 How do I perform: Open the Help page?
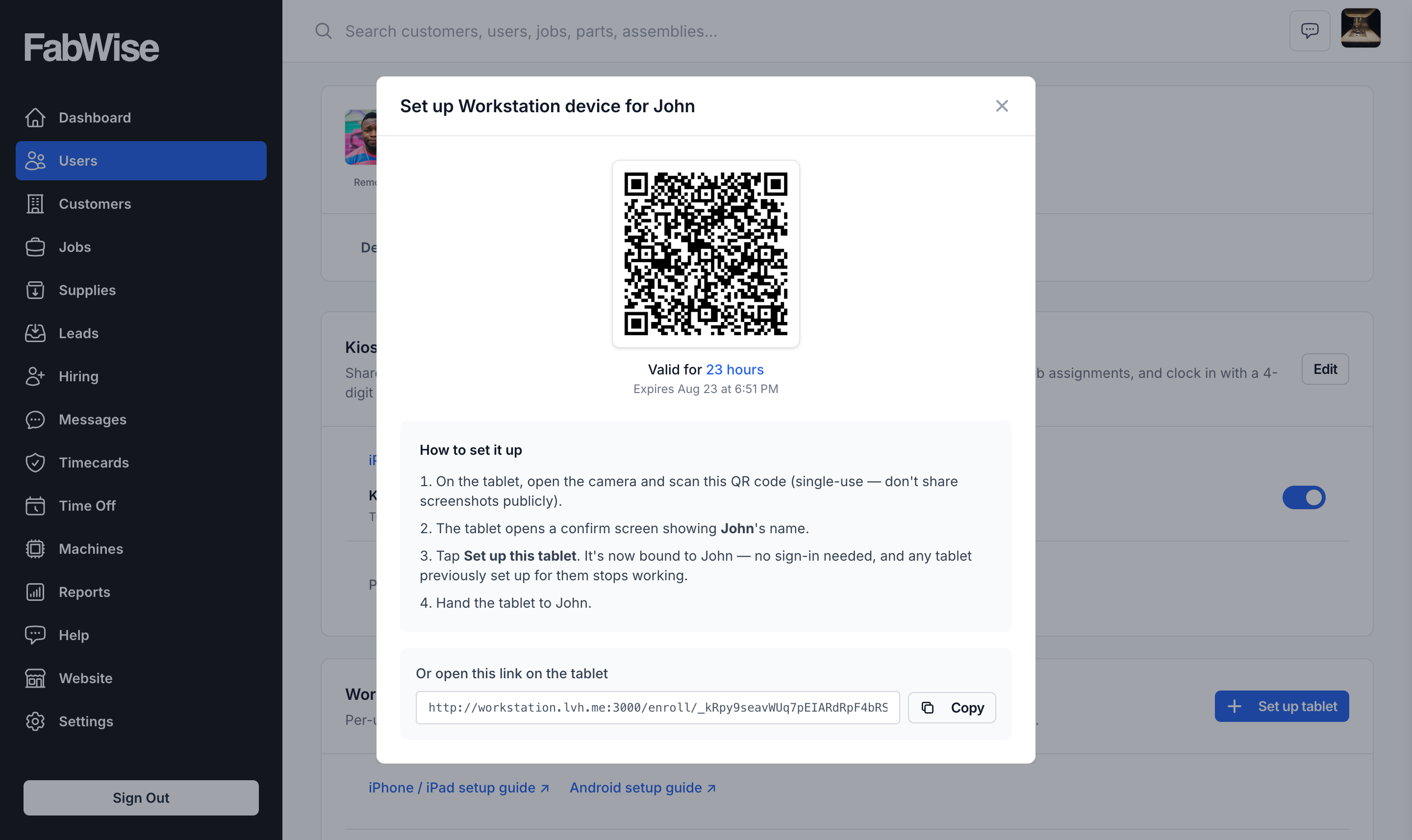tap(141, 635)
